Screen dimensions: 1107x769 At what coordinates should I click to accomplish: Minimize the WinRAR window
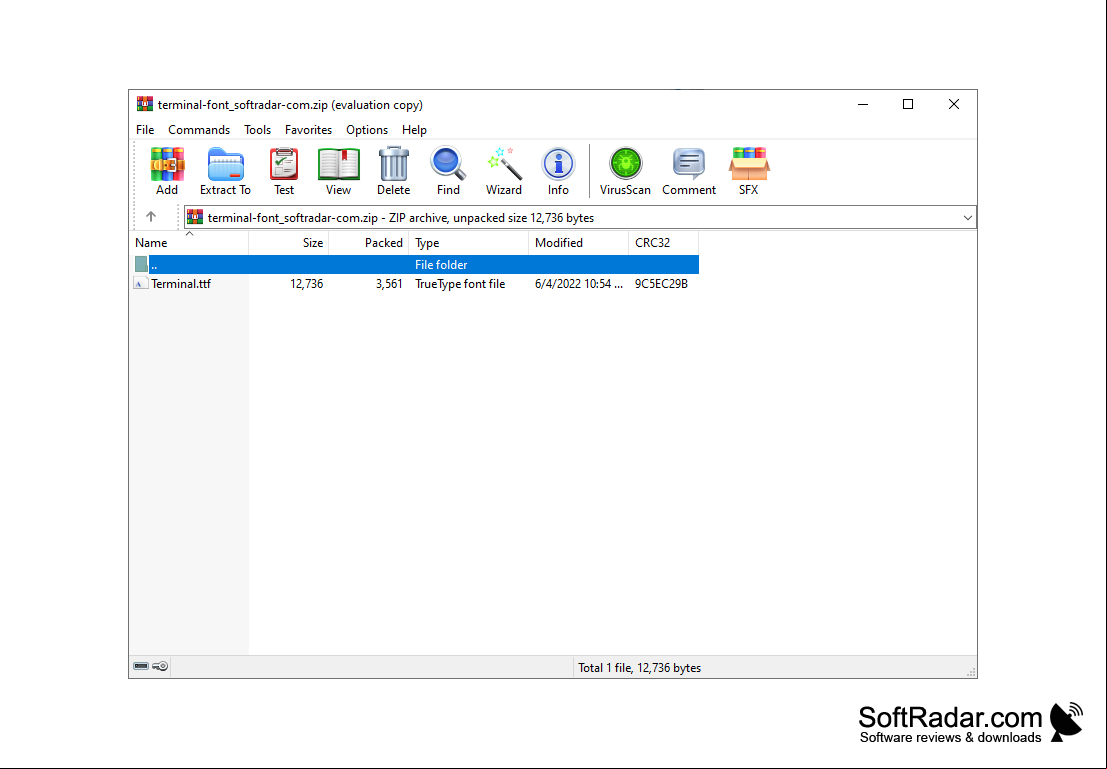point(863,105)
